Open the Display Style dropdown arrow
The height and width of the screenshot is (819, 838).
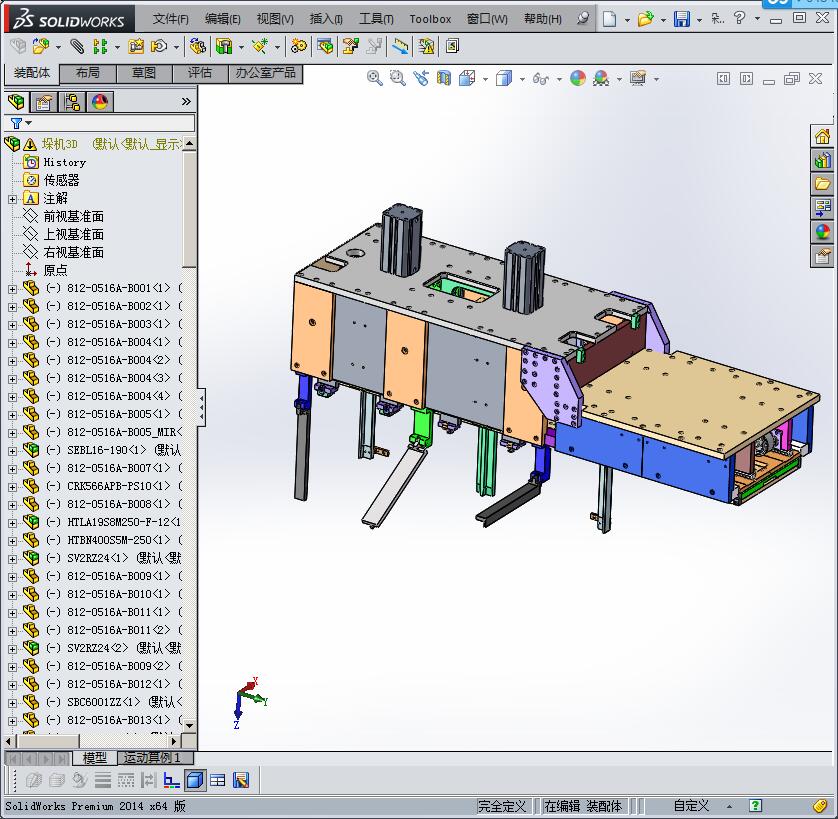tap(522, 79)
